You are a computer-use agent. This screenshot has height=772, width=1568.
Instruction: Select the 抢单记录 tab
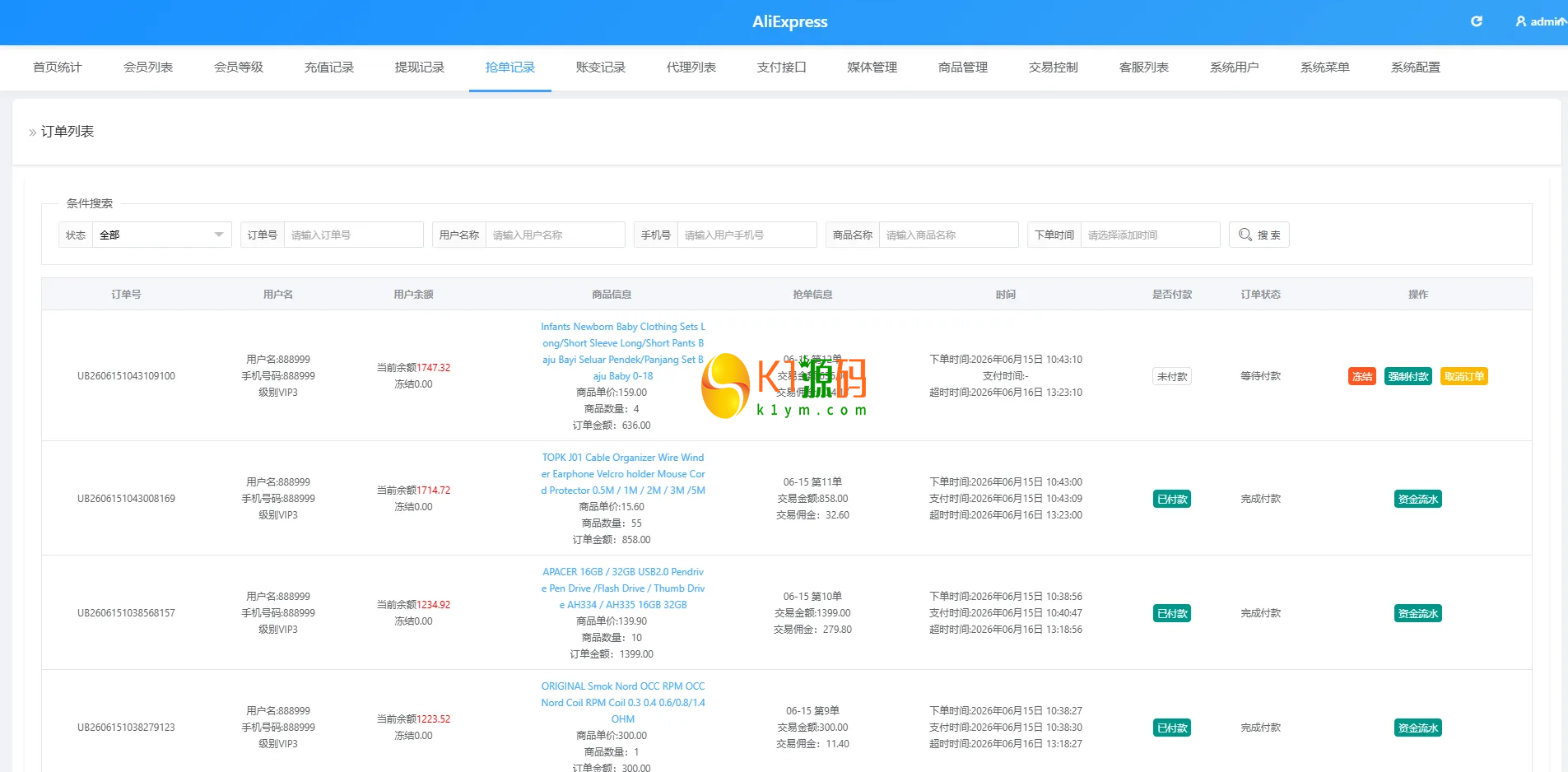(510, 67)
